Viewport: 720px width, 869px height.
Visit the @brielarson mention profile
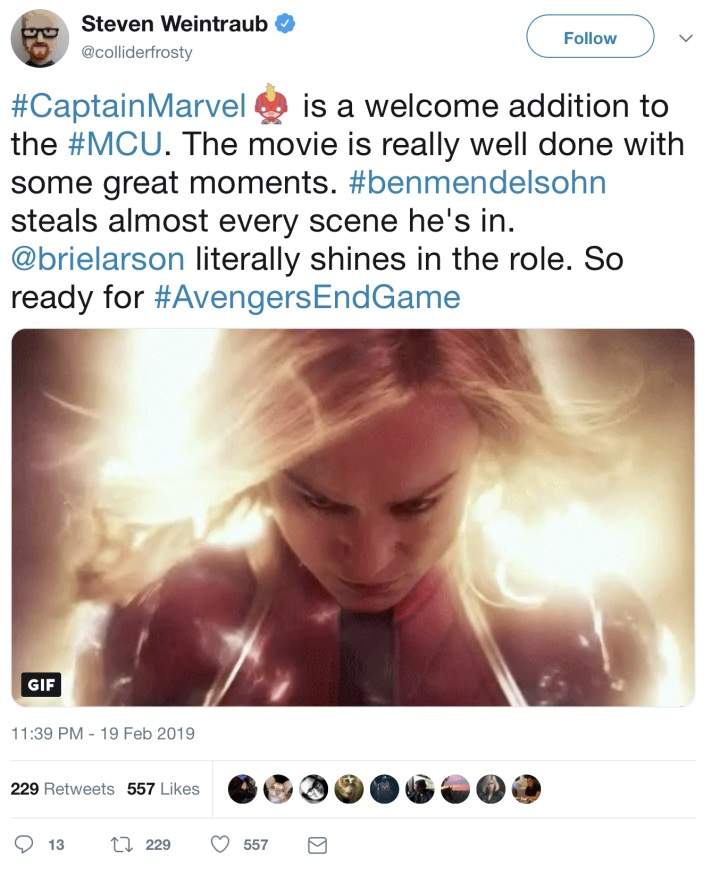98,259
